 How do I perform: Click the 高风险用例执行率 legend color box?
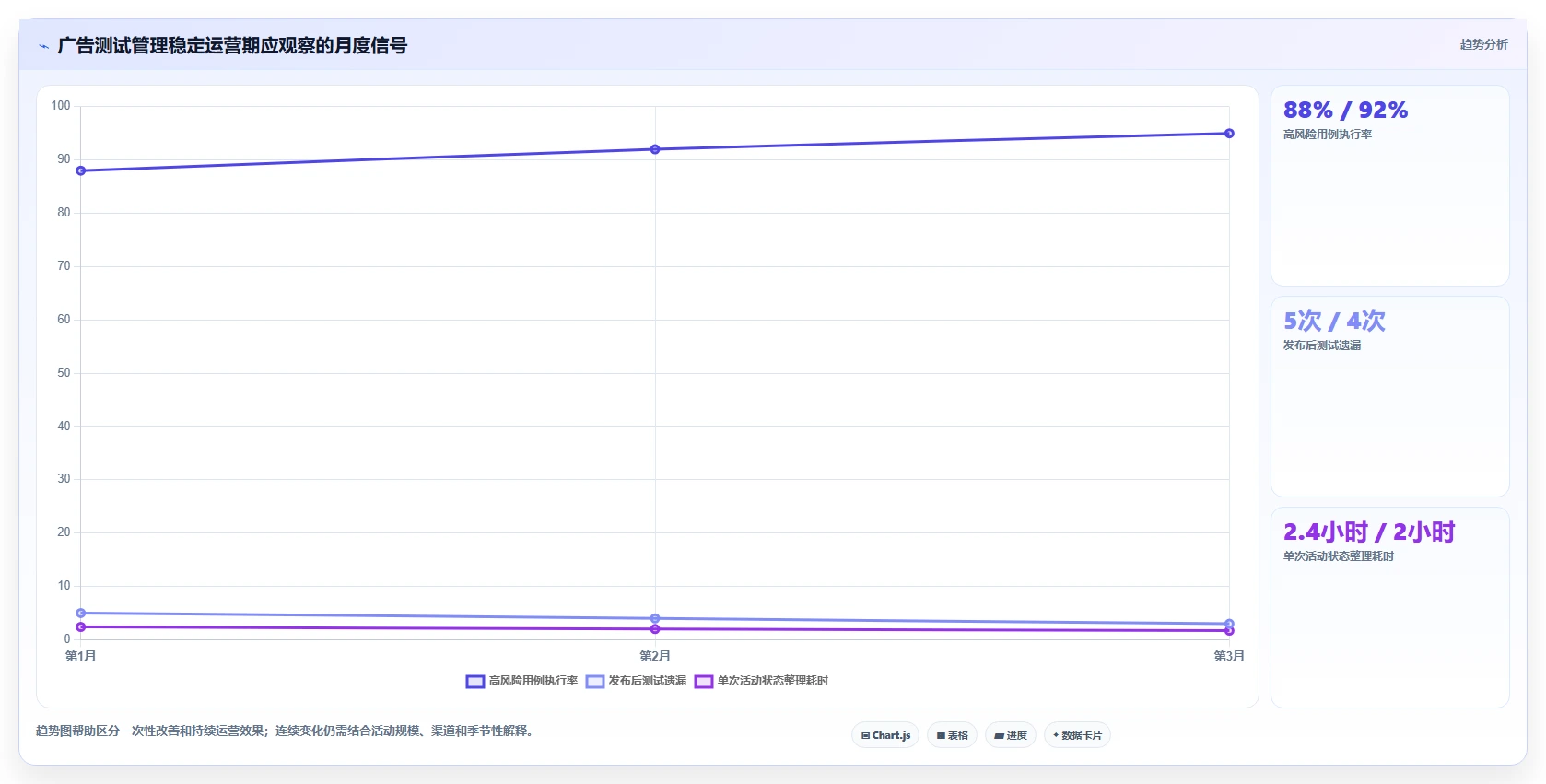point(475,682)
